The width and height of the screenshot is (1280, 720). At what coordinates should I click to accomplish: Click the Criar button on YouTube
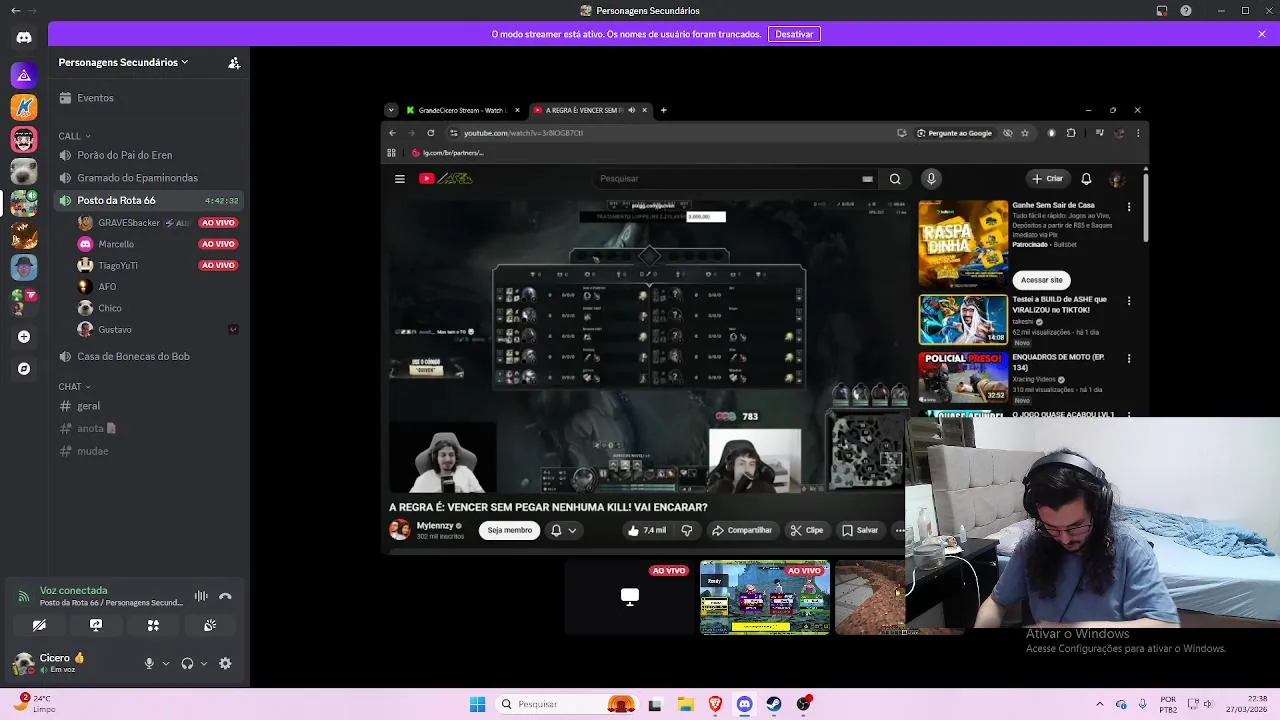pos(1048,179)
